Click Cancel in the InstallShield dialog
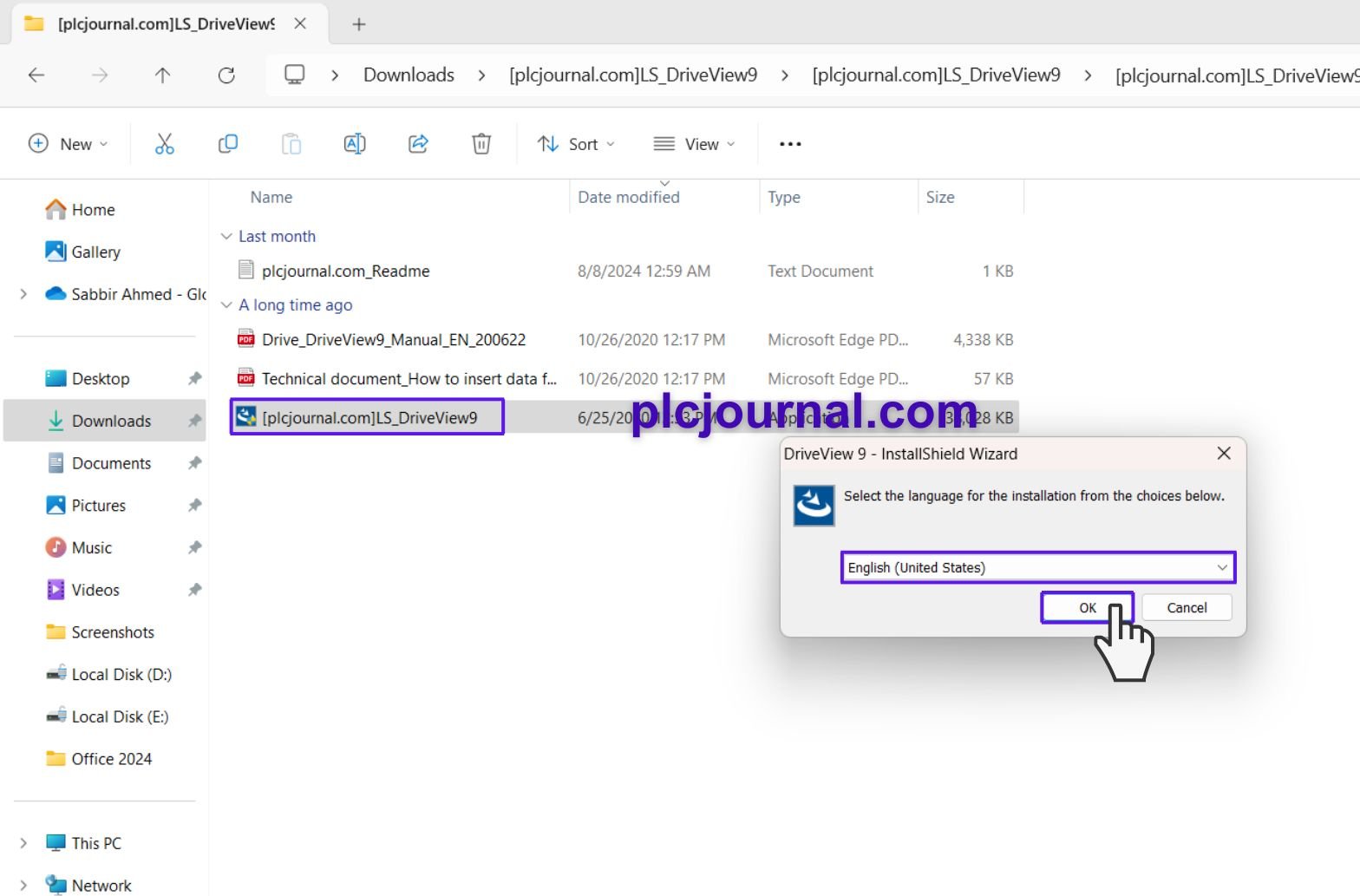 coord(1187,607)
